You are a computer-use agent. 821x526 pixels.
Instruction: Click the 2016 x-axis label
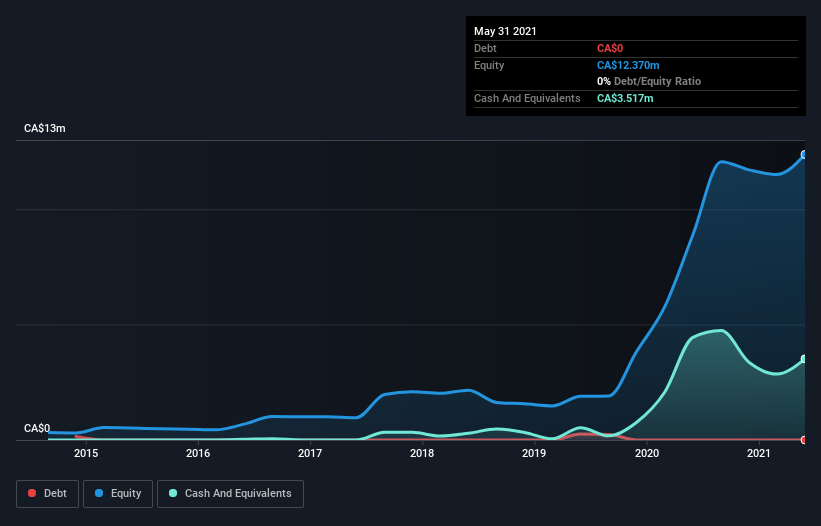point(198,454)
